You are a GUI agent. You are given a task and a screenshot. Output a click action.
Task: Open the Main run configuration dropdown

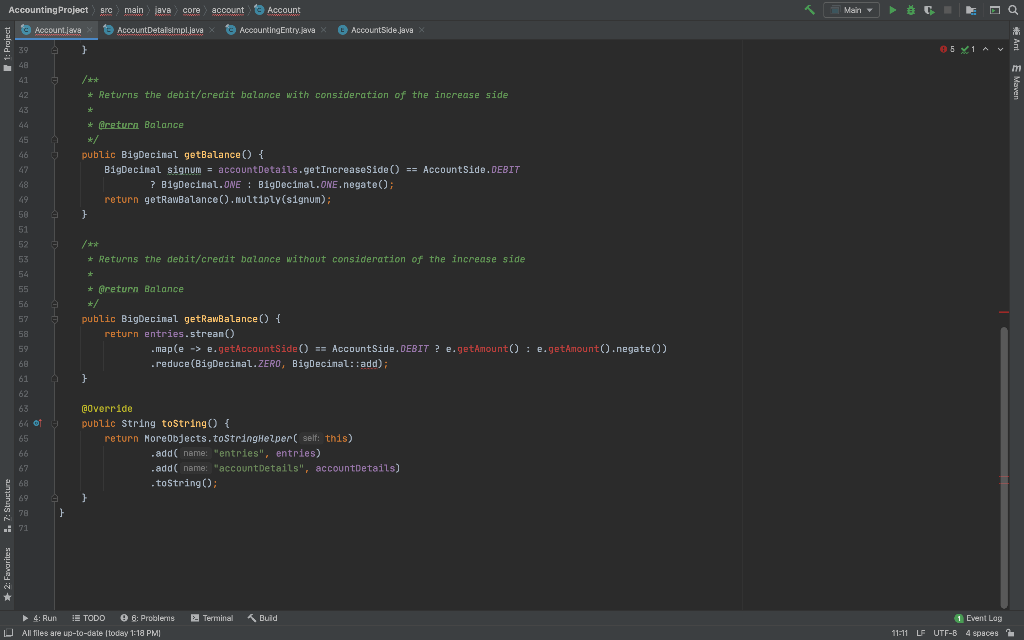pyautogui.click(x=851, y=10)
